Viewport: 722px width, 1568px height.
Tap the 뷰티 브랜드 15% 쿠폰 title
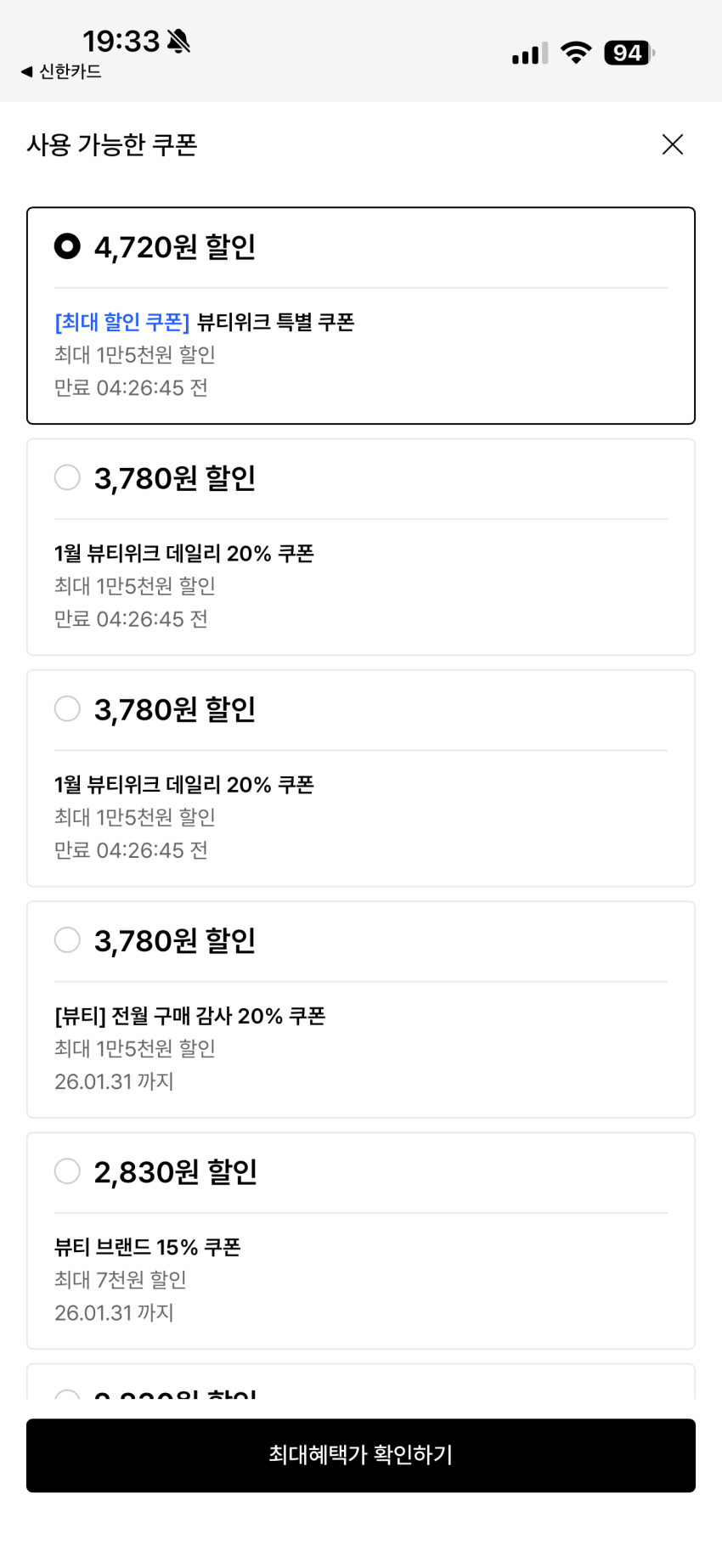tap(148, 1247)
